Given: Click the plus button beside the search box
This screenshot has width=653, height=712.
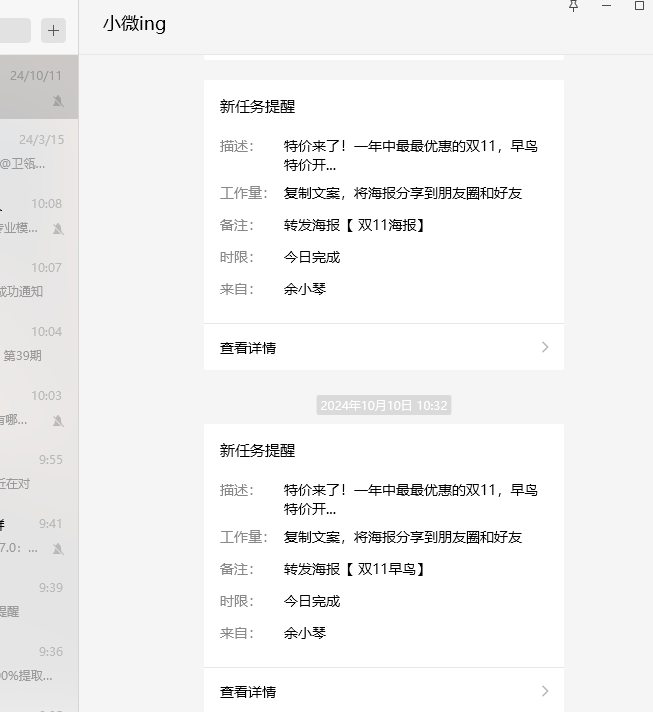Looking at the screenshot, I should [x=54, y=30].
